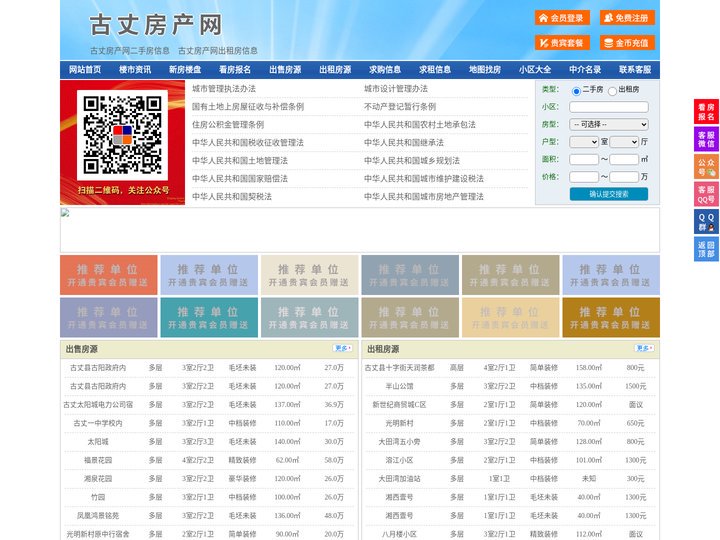Click the orange-red 推荐单位 banner tile

(x=109, y=275)
